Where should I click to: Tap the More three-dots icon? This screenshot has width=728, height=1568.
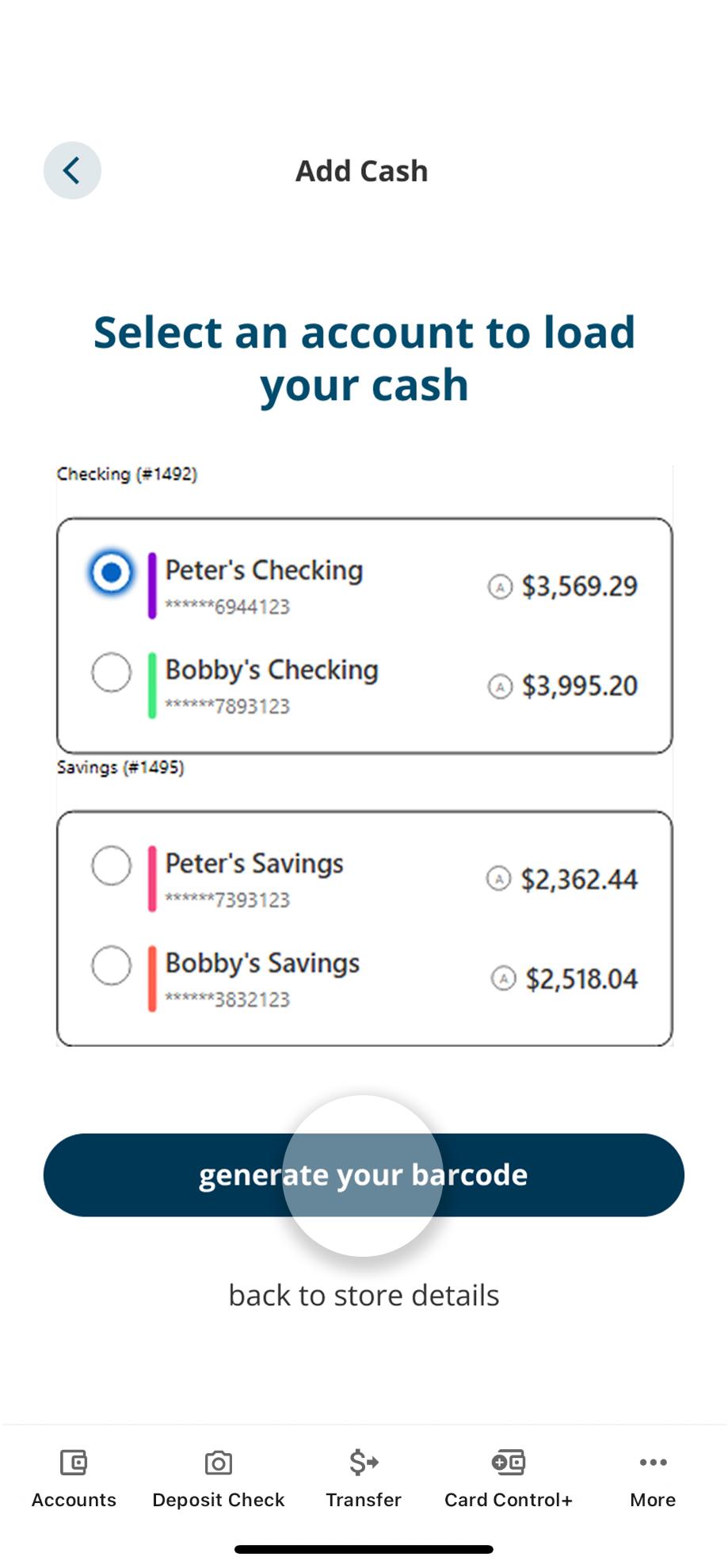pyautogui.click(x=653, y=1462)
